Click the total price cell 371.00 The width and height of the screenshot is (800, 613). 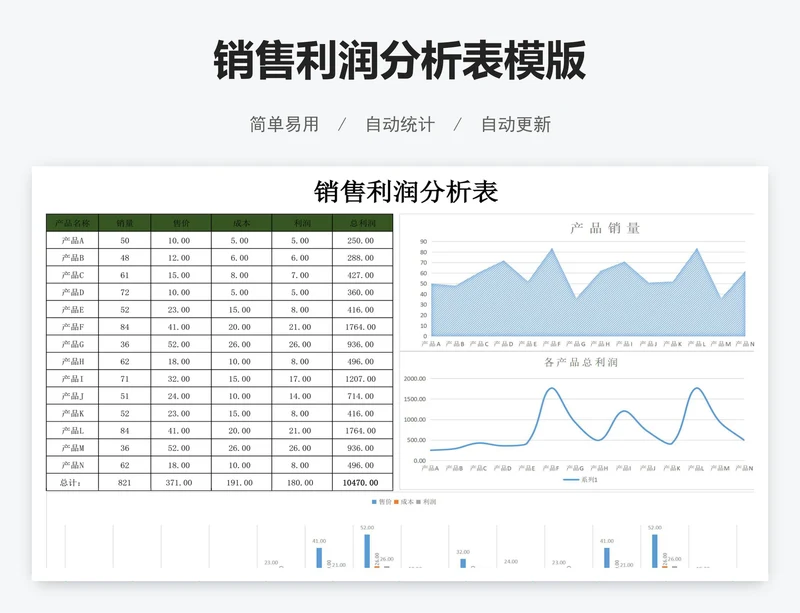pos(181,482)
